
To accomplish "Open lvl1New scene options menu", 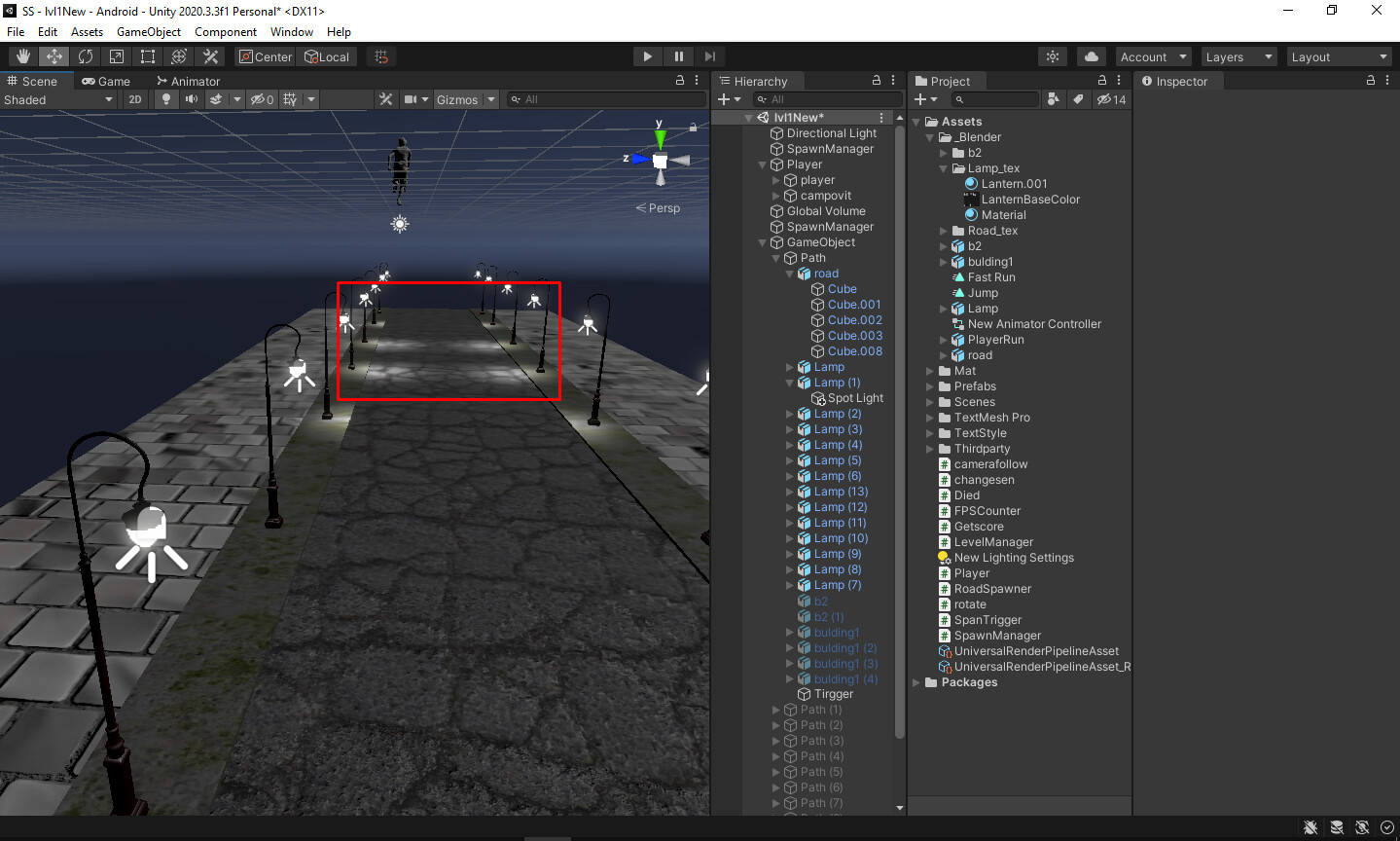I will pyautogui.click(x=882, y=118).
